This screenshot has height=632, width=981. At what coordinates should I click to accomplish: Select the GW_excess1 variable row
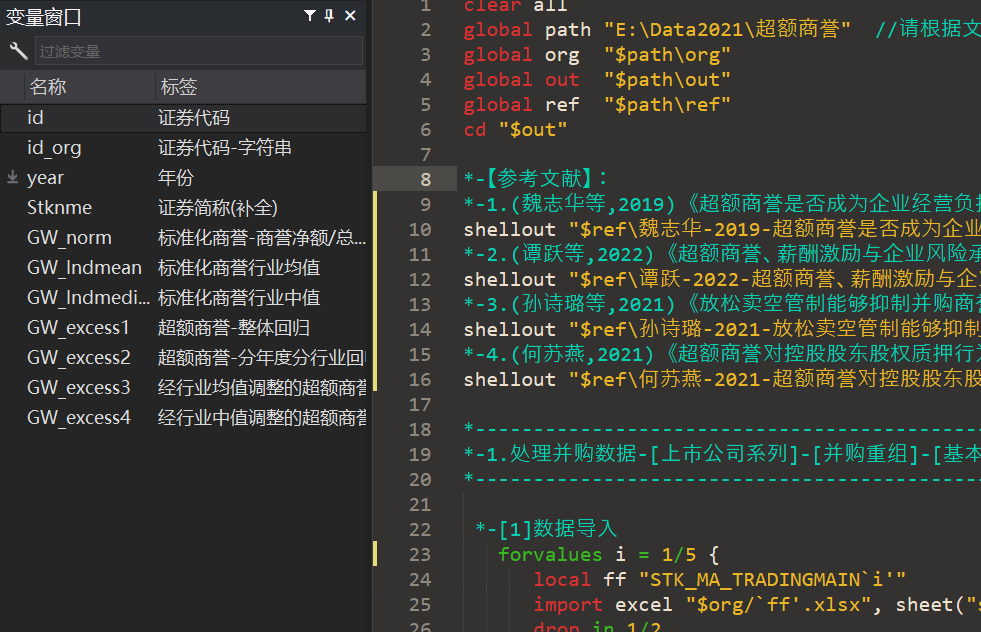tap(183, 328)
